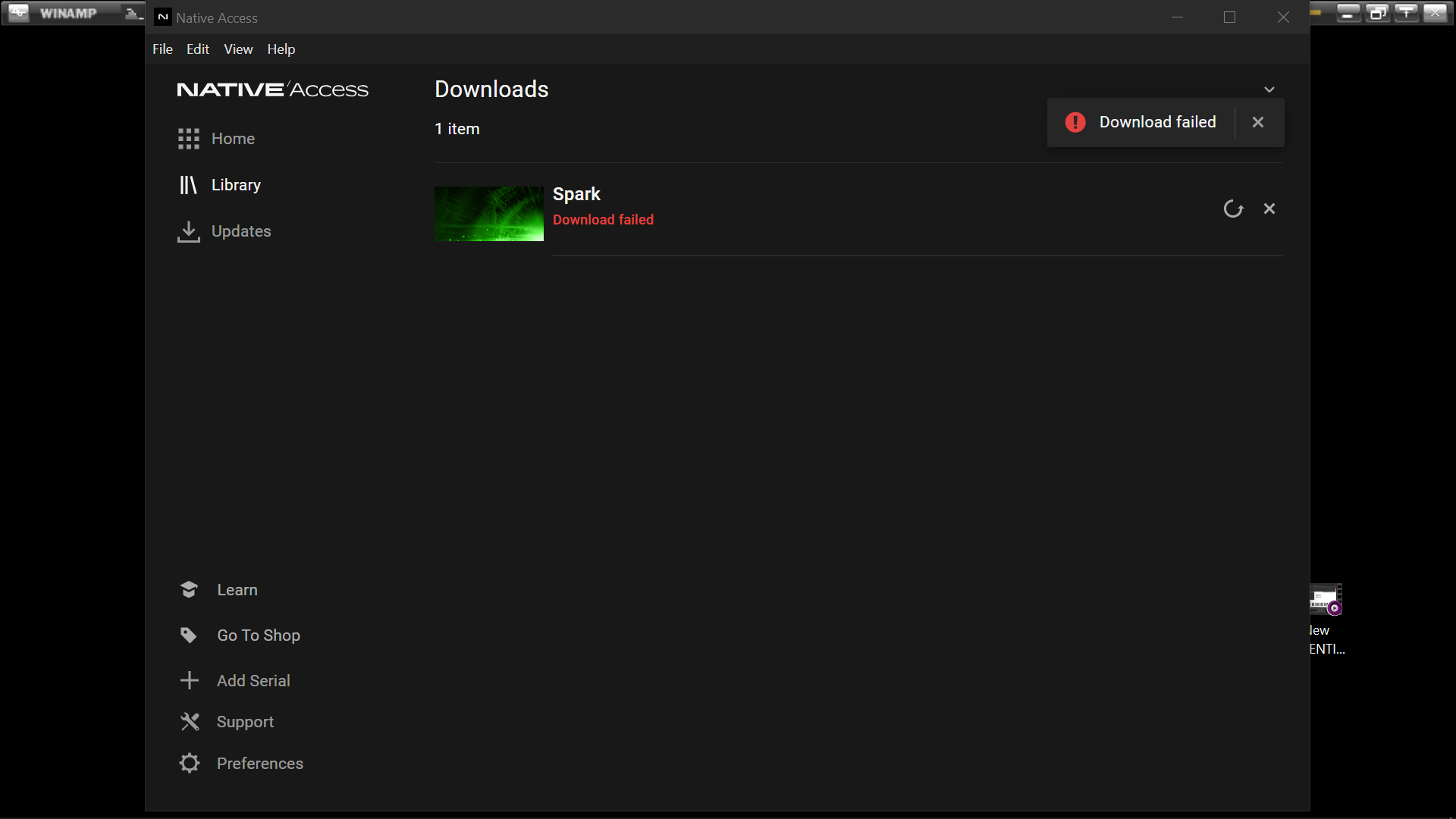The image size is (1456, 819).
Task: Open the Spark product thumbnail
Action: [489, 214]
